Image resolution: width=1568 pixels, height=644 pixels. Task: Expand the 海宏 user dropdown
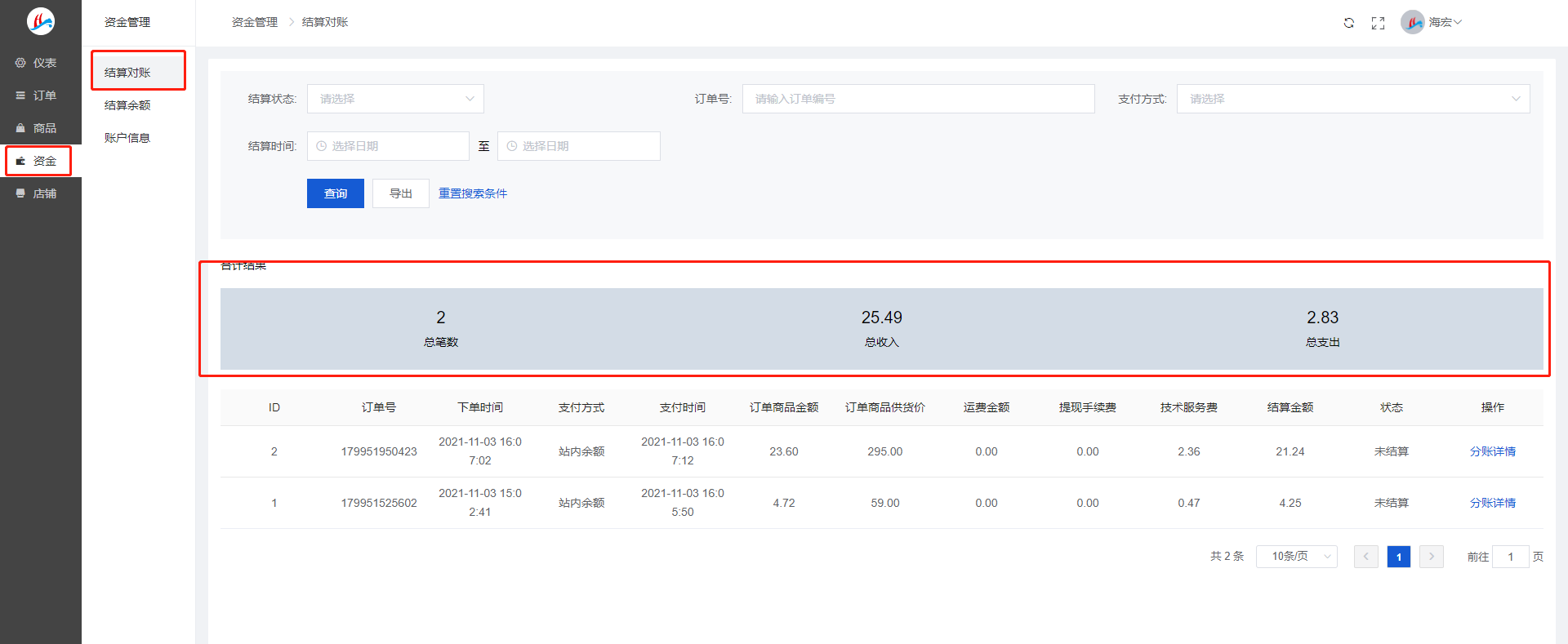point(1445,22)
